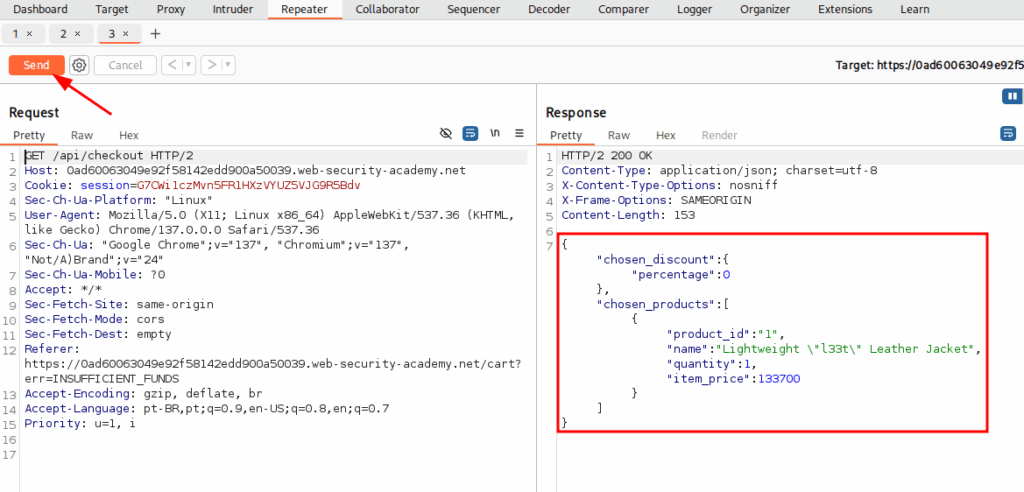
Task: Switch Request view to Raw
Action: point(82,135)
